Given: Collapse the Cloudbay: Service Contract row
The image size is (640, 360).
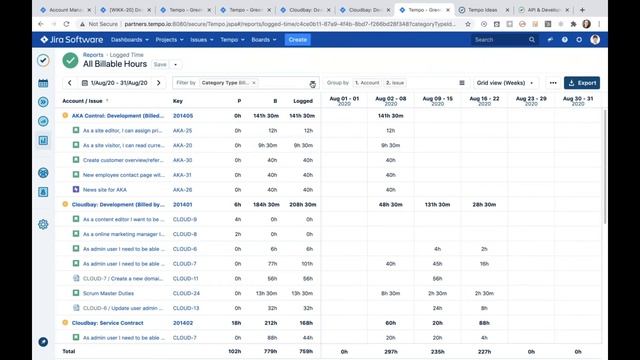Looking at the screenshot, I should (65, 322).
